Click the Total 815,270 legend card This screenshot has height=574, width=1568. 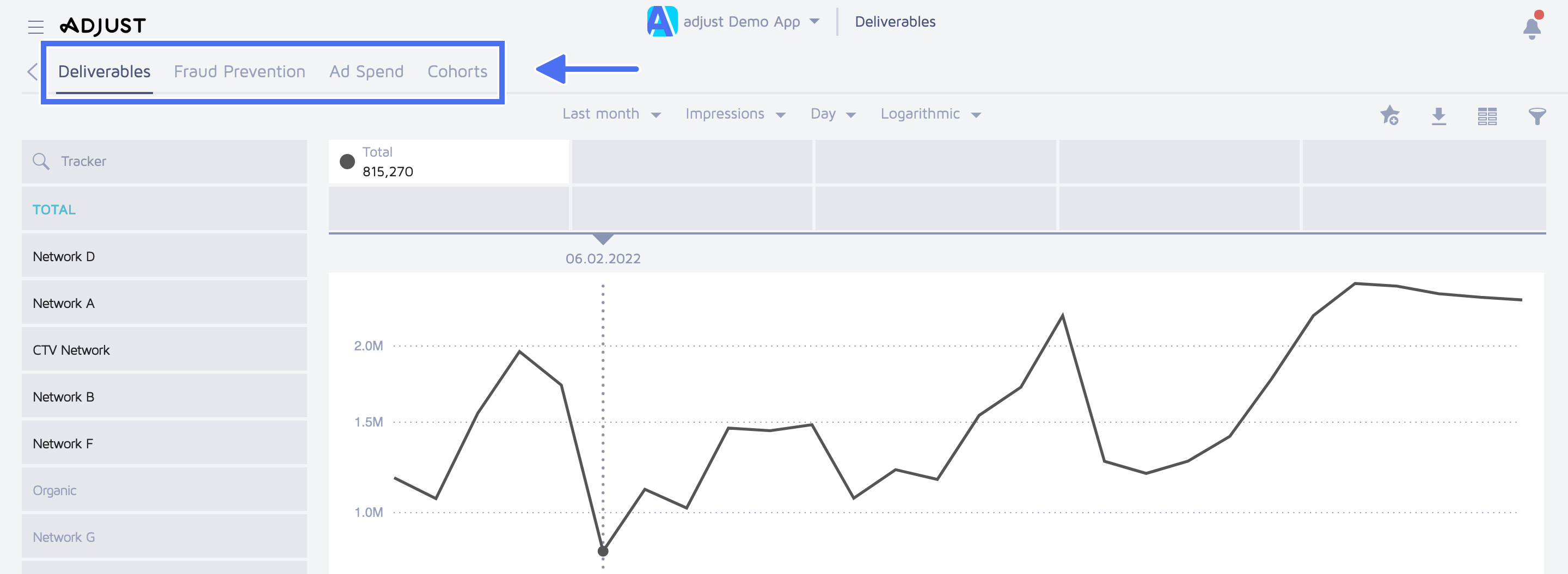(449, 161)
